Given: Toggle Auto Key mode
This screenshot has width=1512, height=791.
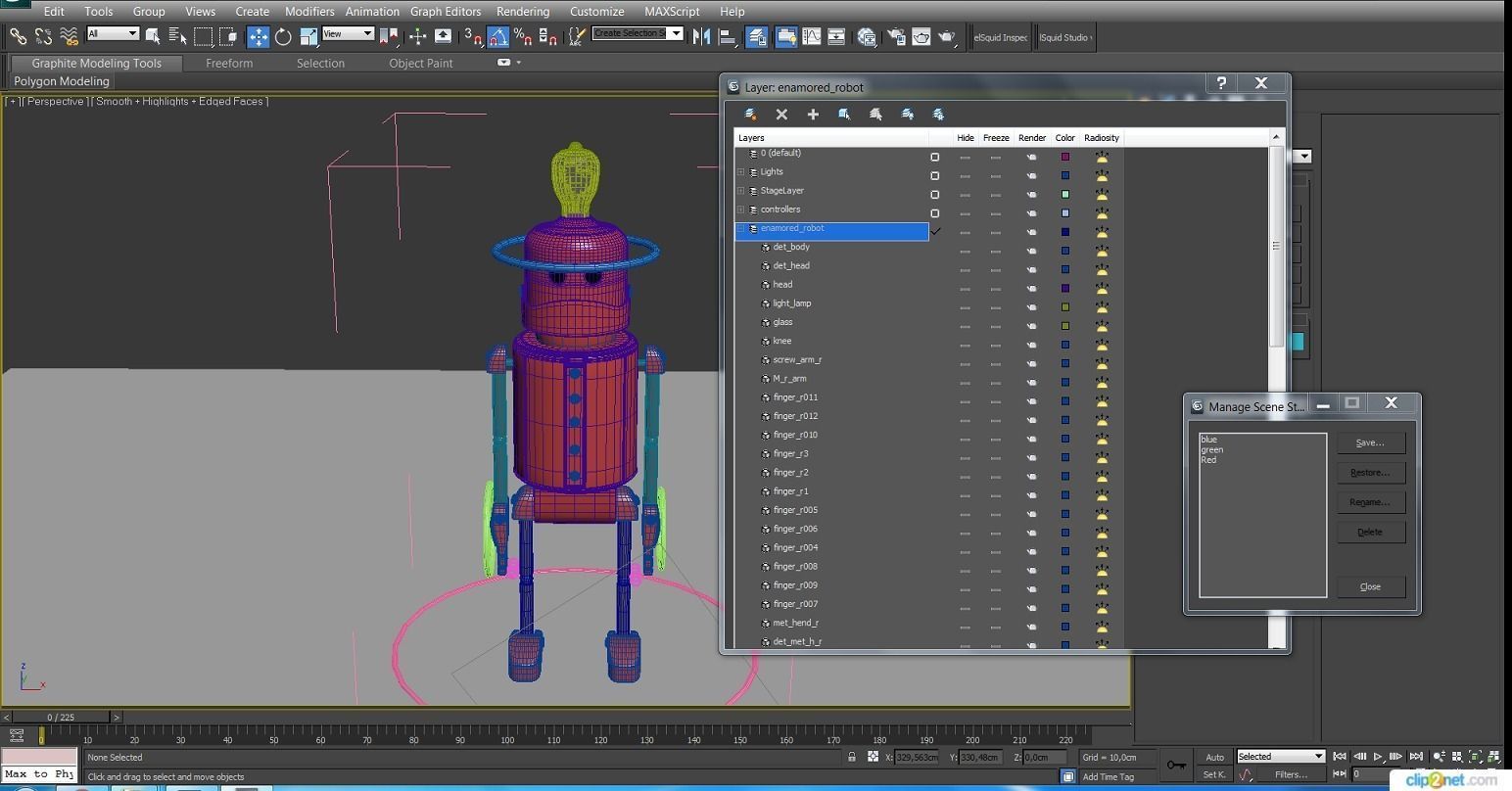Looking at the screenshot, I should (1214, 757).
